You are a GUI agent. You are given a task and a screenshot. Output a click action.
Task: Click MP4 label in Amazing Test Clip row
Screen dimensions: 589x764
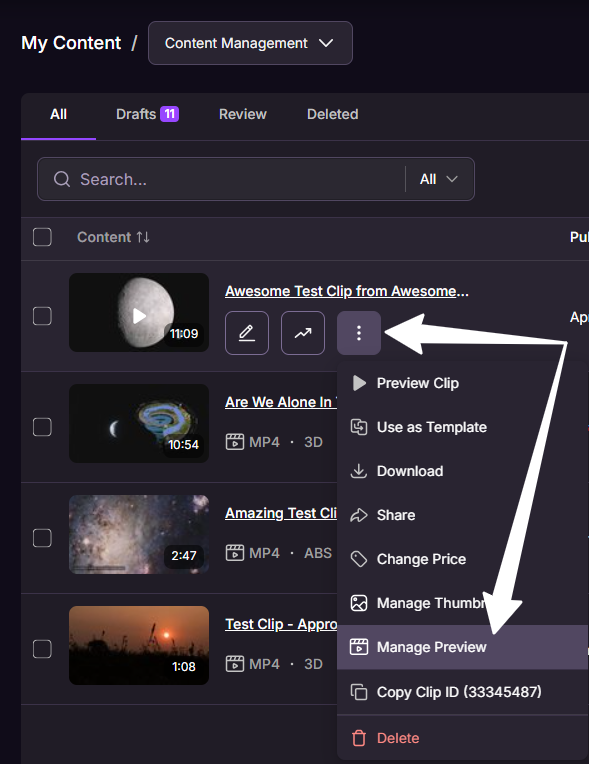coord(265,553)
